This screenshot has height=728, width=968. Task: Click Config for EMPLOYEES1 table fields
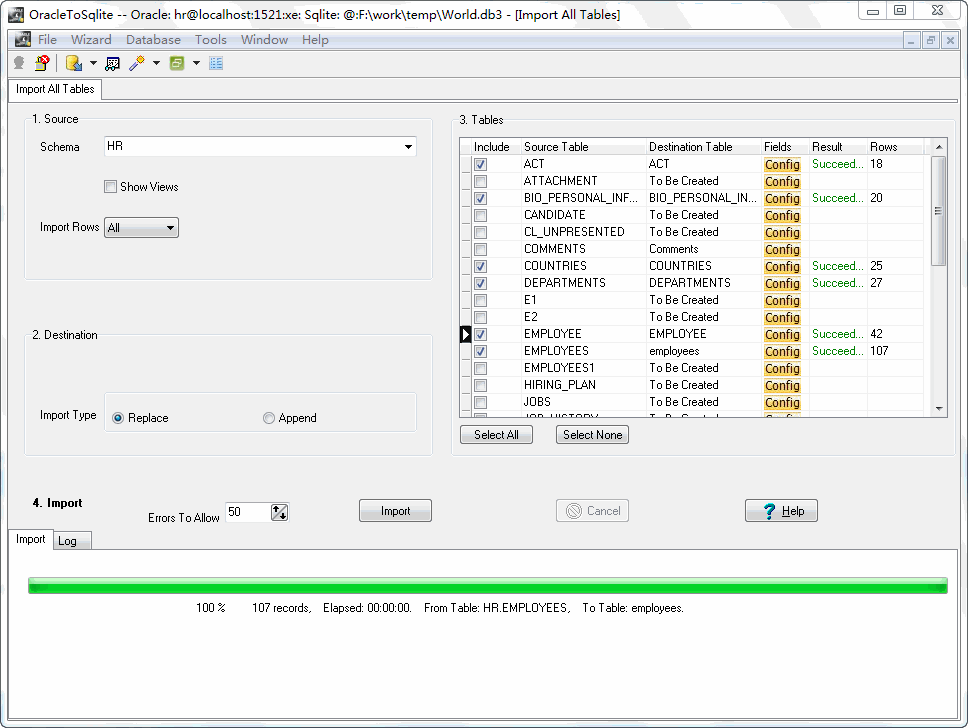782,369
